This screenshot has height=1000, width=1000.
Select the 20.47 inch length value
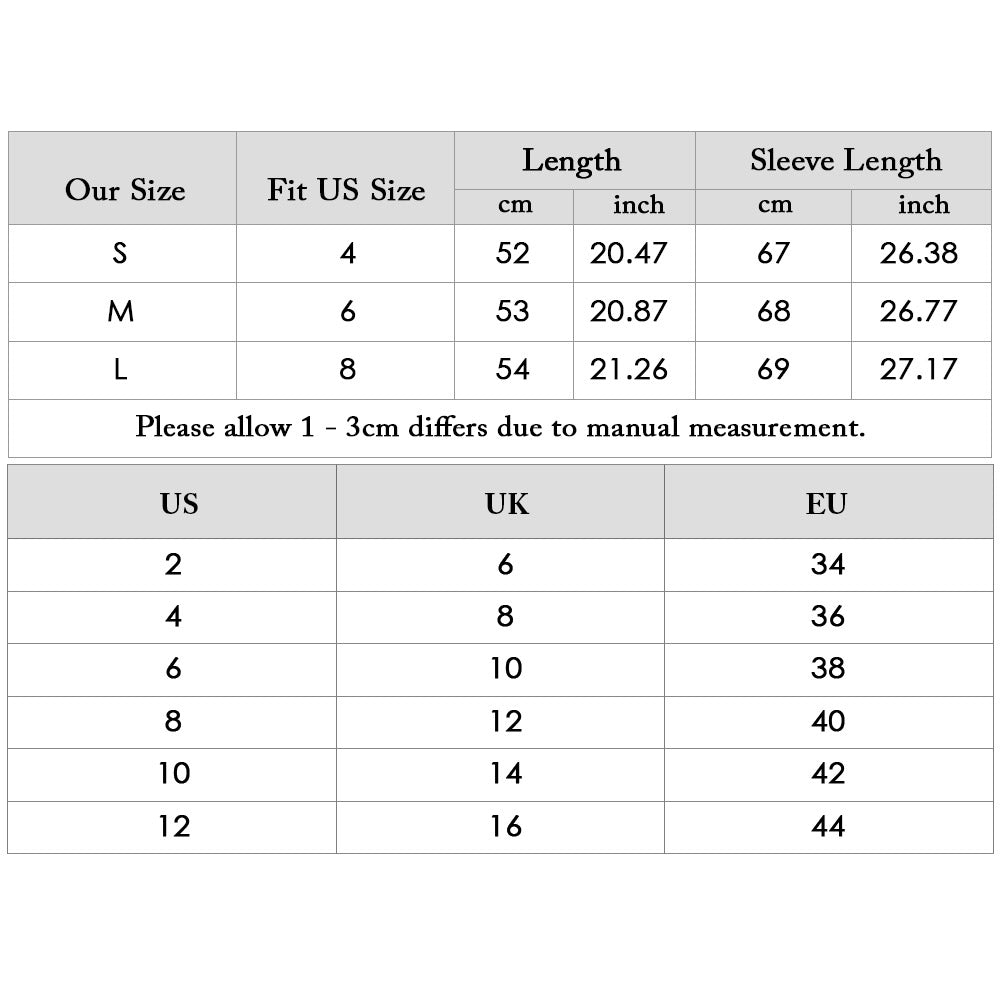(x=628, y=253)
